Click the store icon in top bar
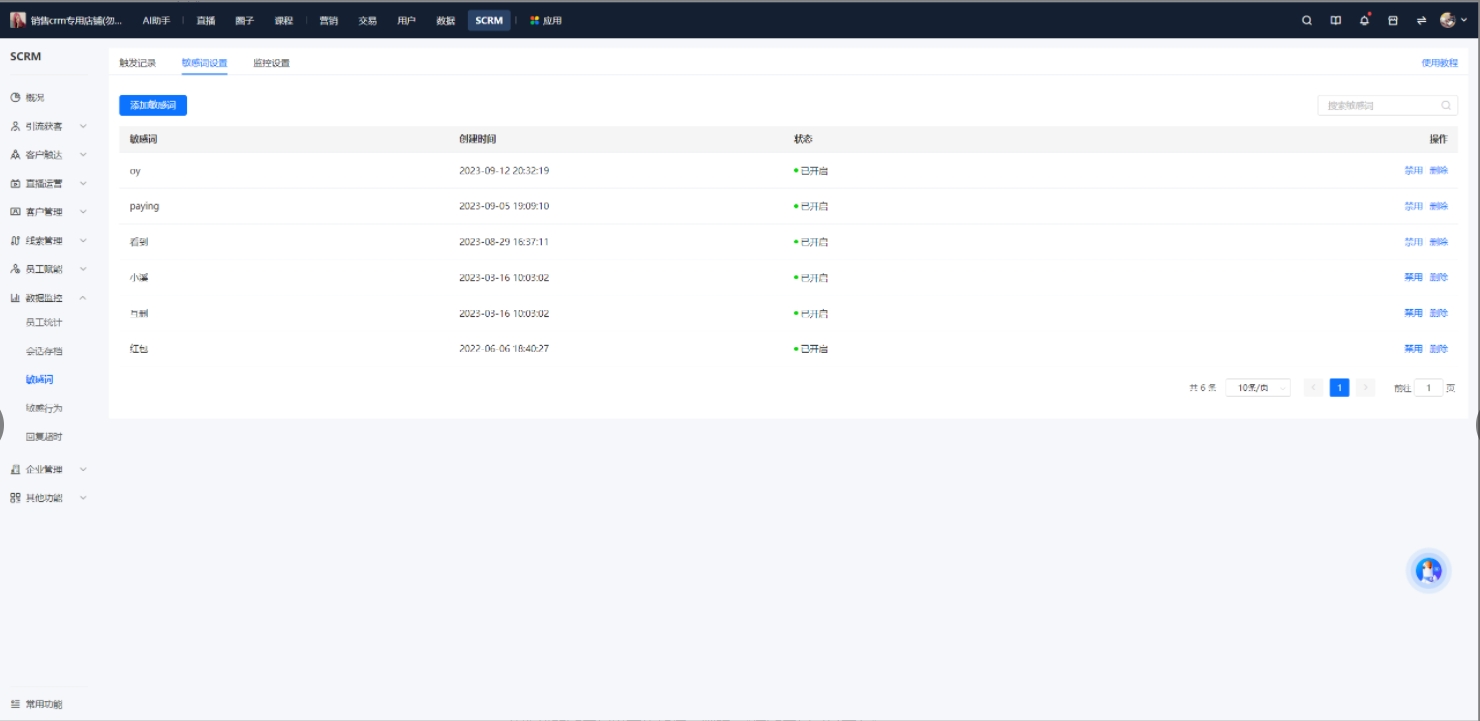The image size is (1480, 721). 1392,20
